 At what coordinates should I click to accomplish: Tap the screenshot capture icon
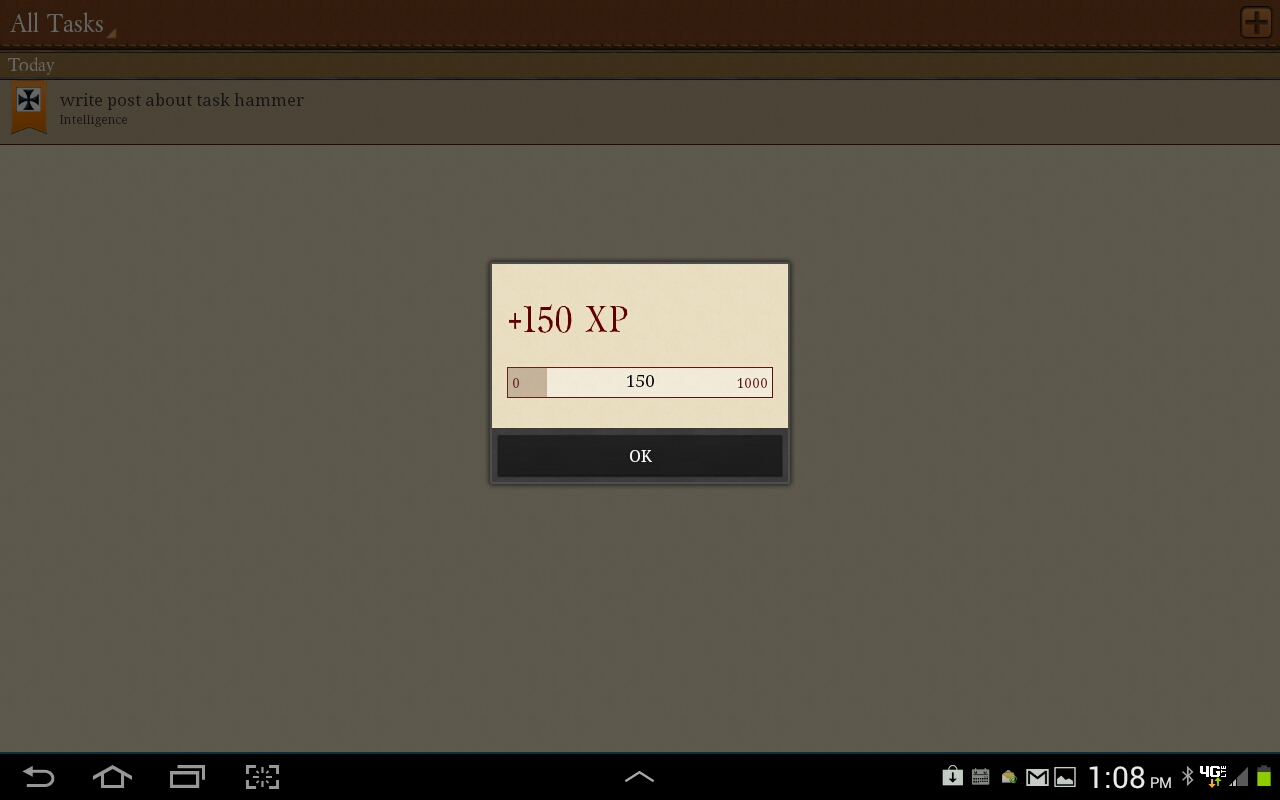pos(262,776)
